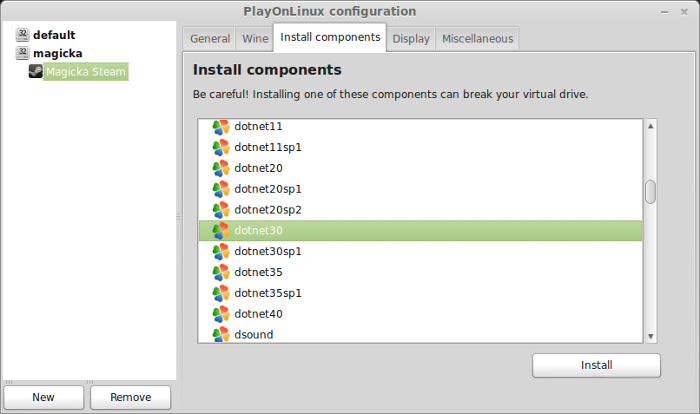Select dotnet11sp1 in the component list

(x=420, y=147)
